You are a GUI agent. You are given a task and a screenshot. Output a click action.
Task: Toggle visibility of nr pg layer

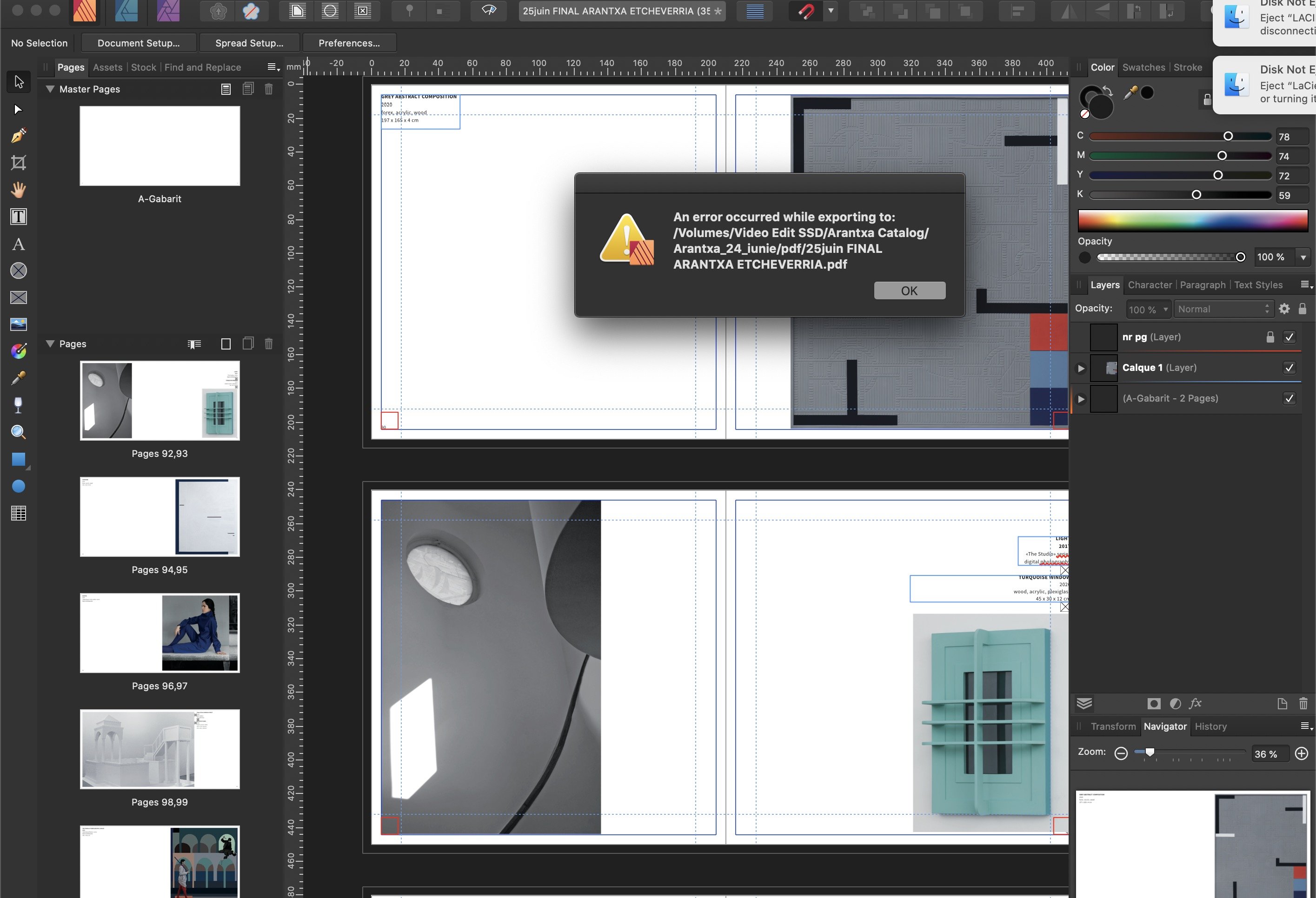click(x=1289, y=337)
